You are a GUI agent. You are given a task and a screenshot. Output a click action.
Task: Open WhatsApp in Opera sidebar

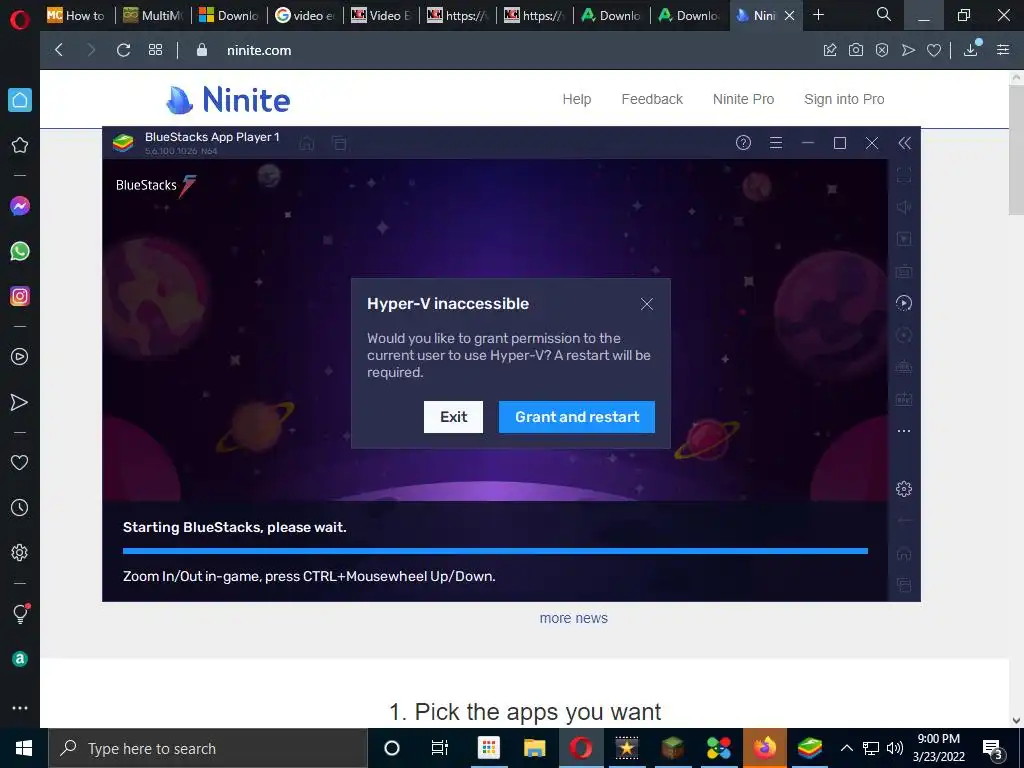(20, 251)
